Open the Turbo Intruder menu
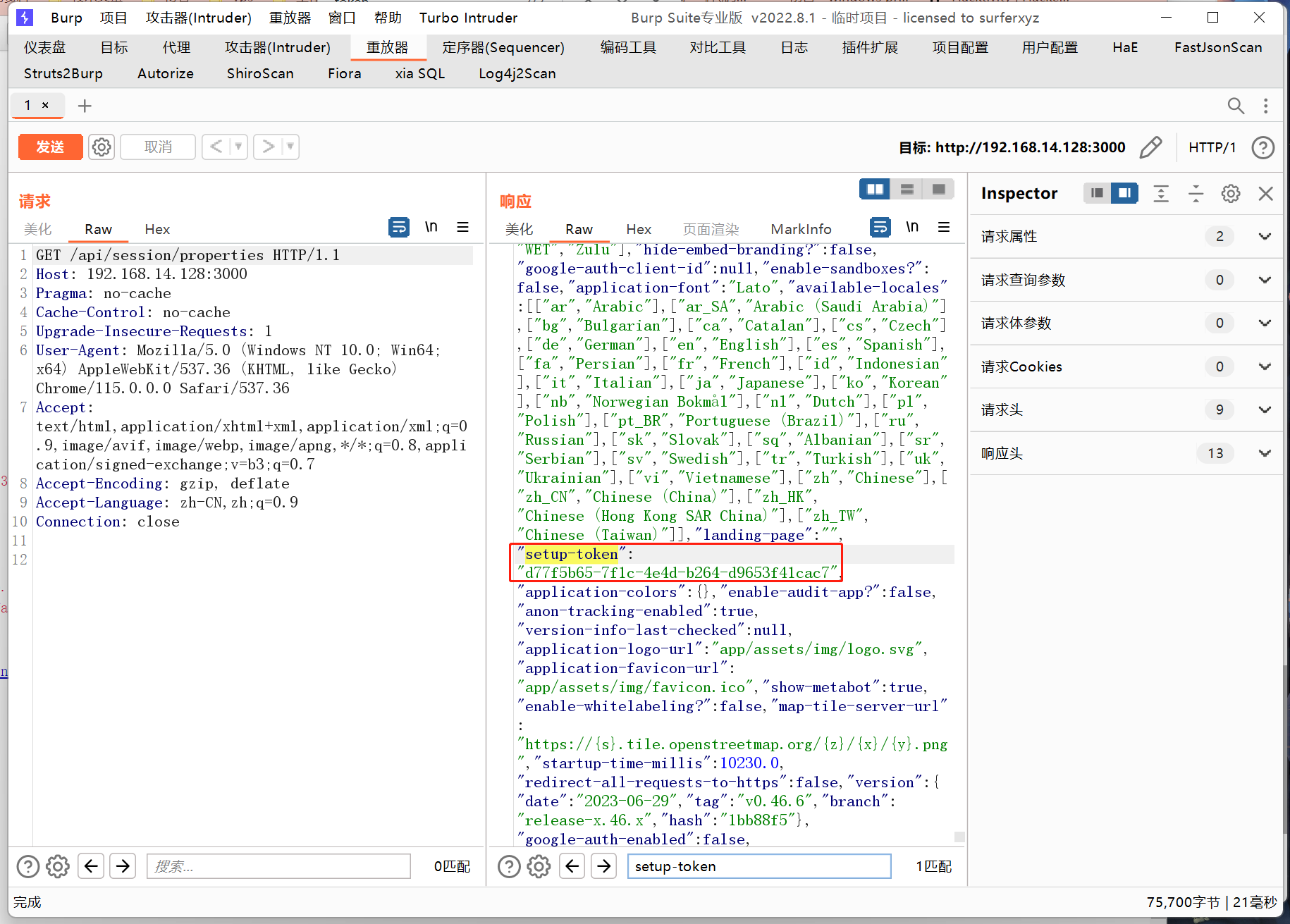 coord(468,18)
